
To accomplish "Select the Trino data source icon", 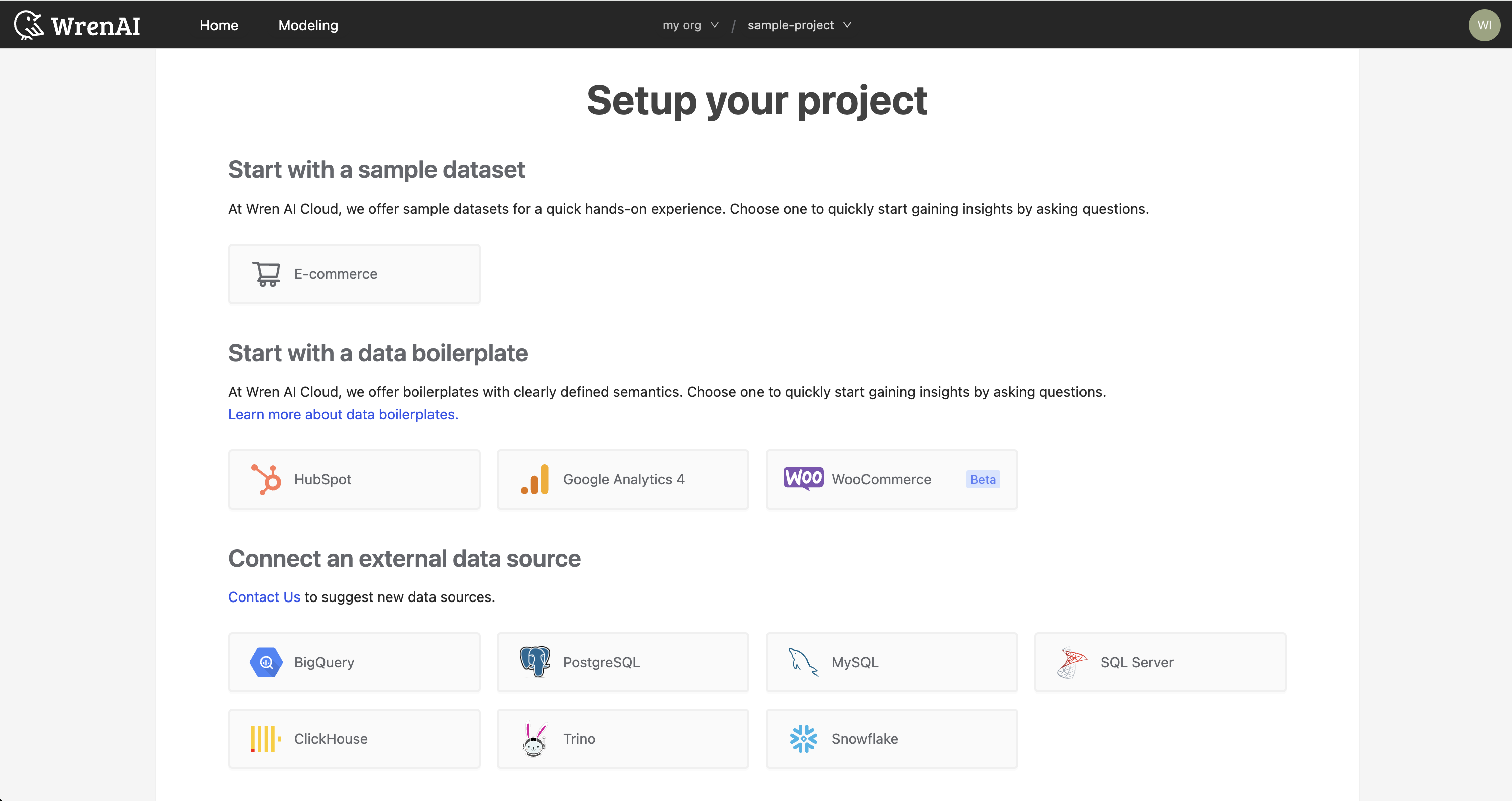I will coord(534,738).
